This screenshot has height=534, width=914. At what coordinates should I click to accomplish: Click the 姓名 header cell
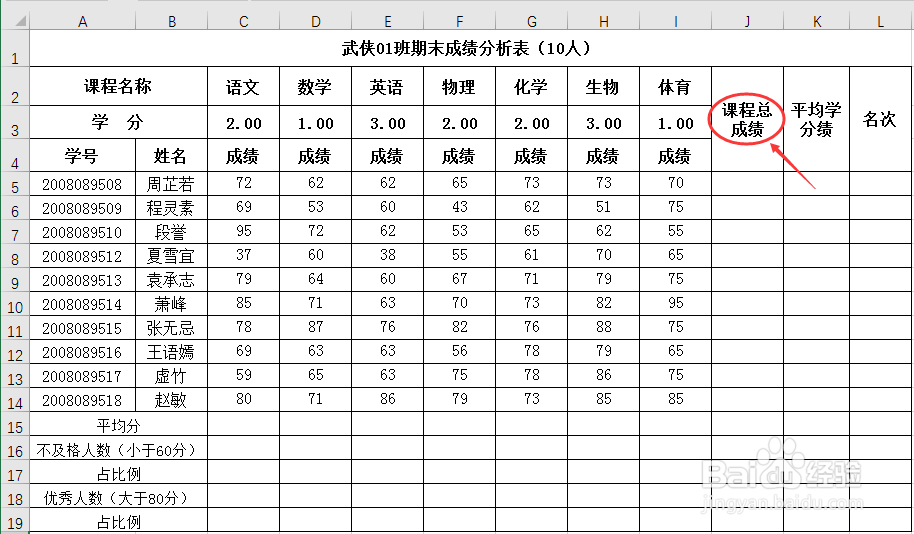pos(171,156)
